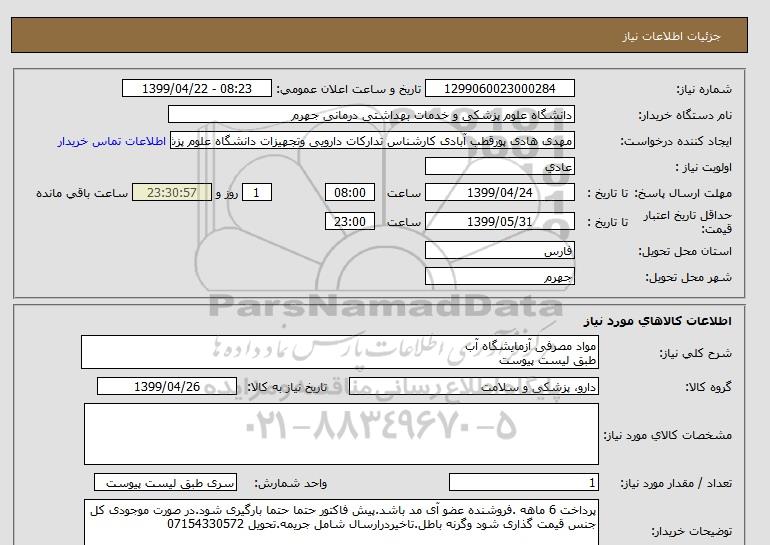Open the buyer contact info link اطلاعات تماس خریدار
The image size is (770, 545).
click(111, 141)
